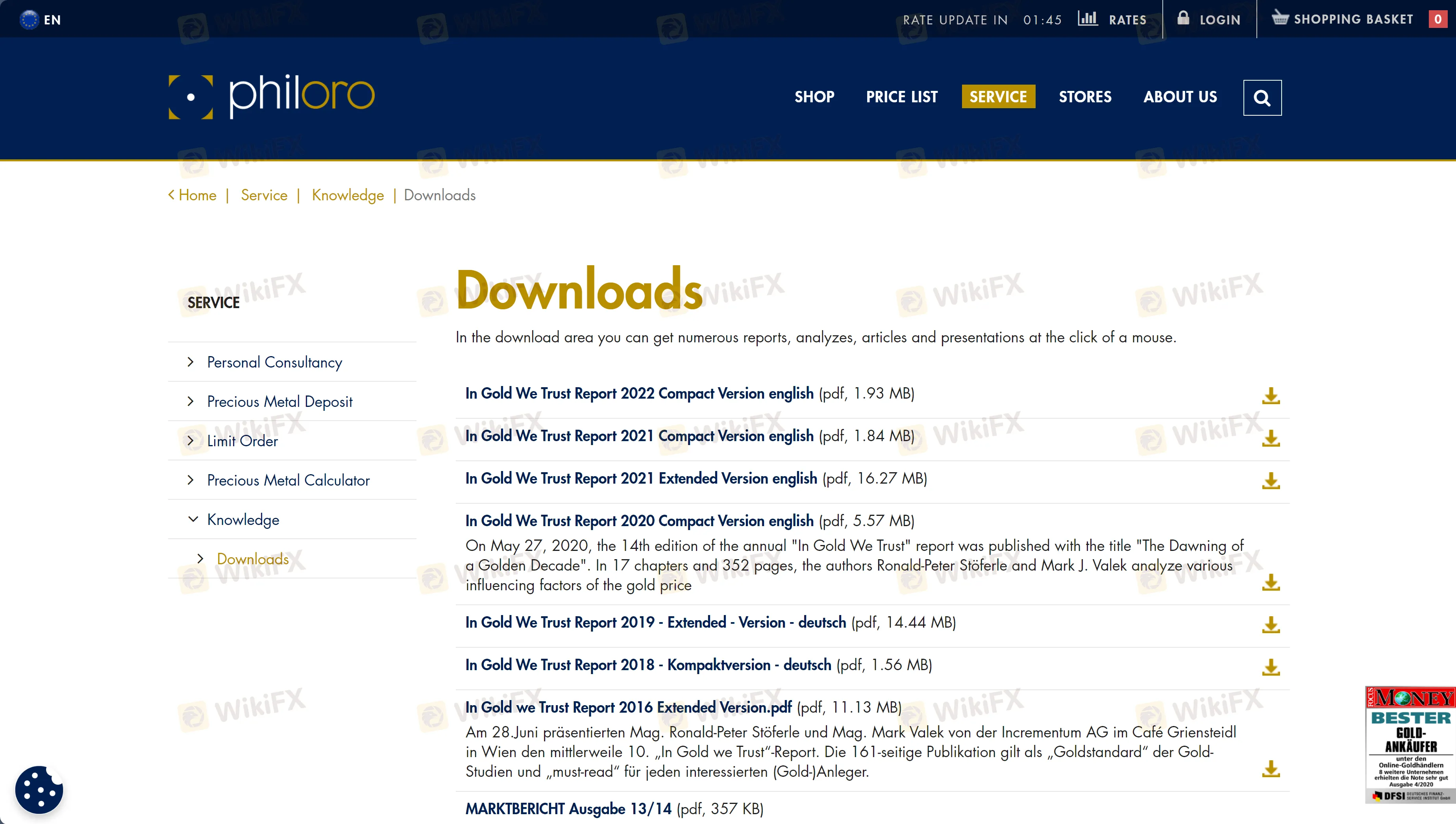The height and width of the screenshot is (824, 1456).
Task: Open the SHOP menu item
Action: pos(814,97)
